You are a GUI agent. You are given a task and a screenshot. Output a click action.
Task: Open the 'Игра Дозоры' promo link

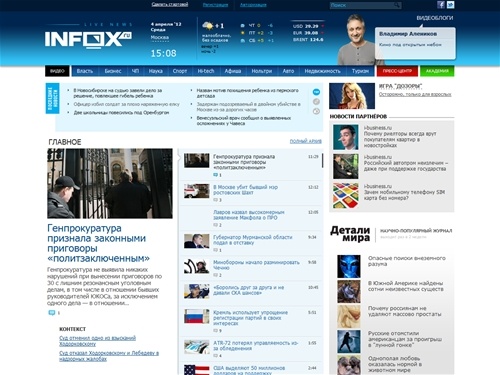pos(400,86)
